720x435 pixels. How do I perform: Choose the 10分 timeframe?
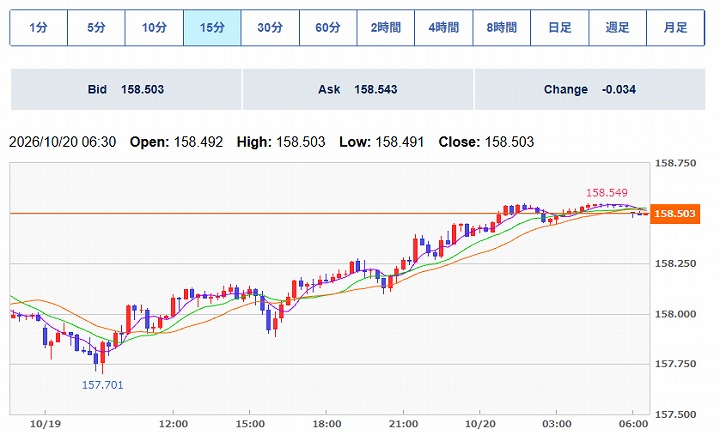[154, 28]
